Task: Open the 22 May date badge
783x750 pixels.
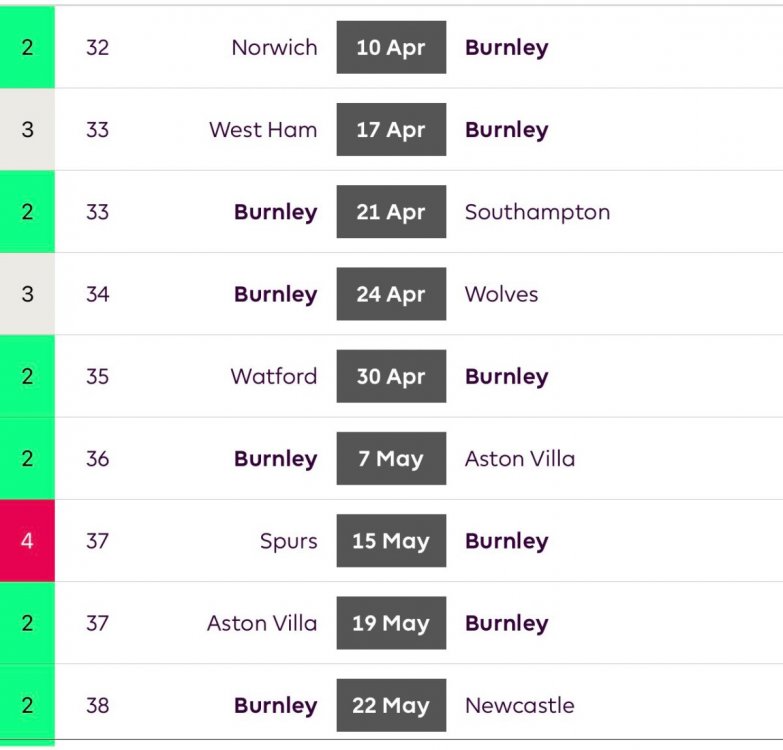Action: [x=391, y=705]
